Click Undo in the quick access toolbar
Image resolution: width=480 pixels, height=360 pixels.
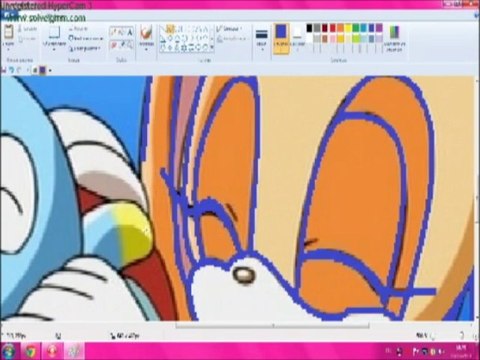pos(12,70)
